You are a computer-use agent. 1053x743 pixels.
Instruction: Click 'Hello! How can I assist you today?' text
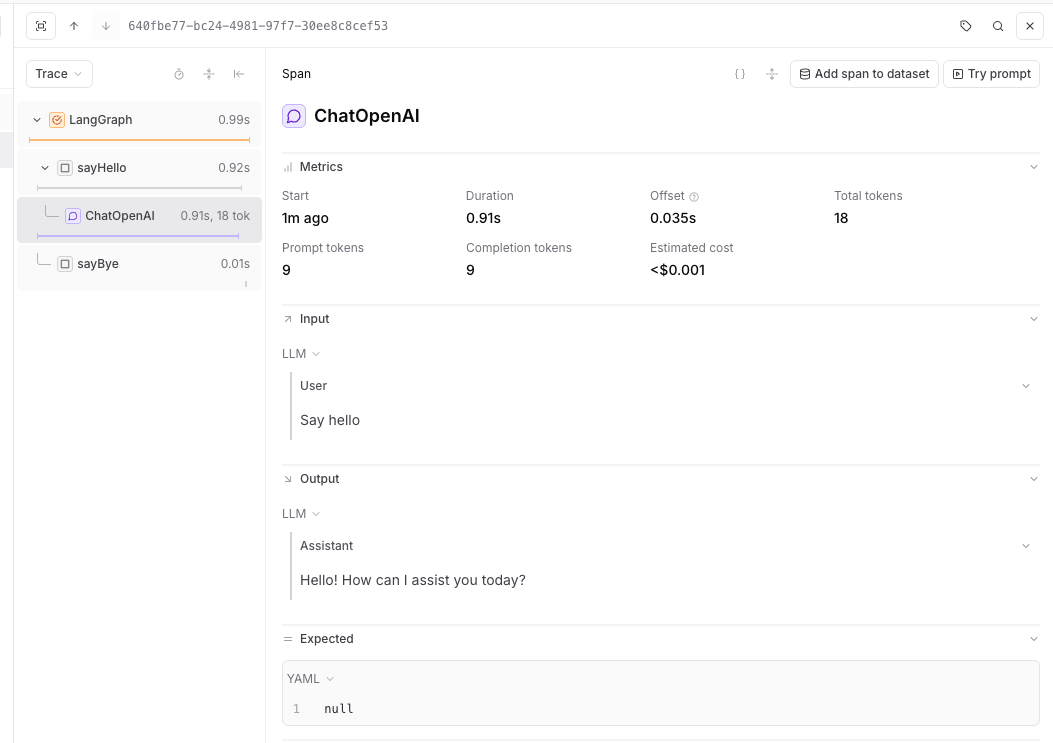[413, 580]
